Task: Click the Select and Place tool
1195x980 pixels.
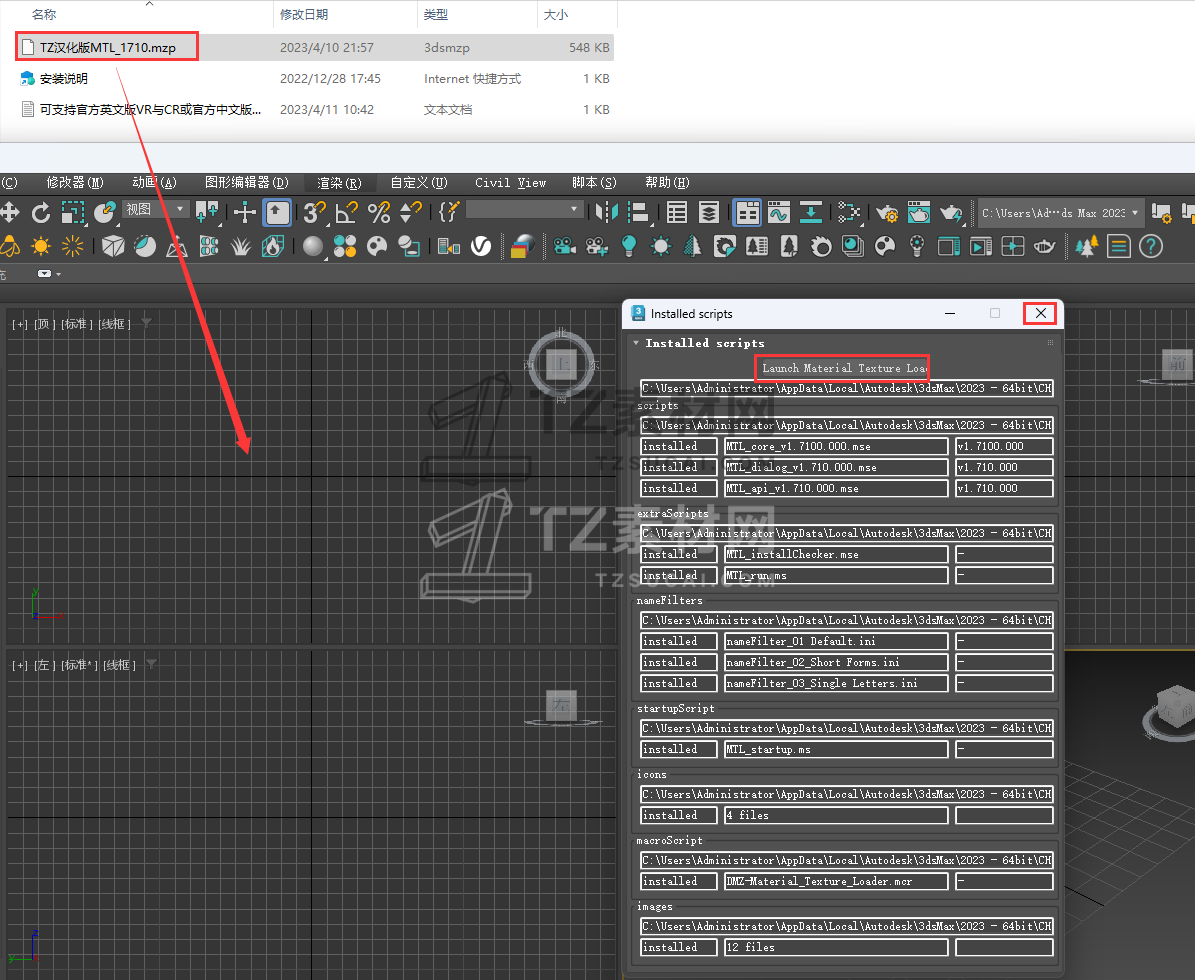Action: click(x=105, y=212)
